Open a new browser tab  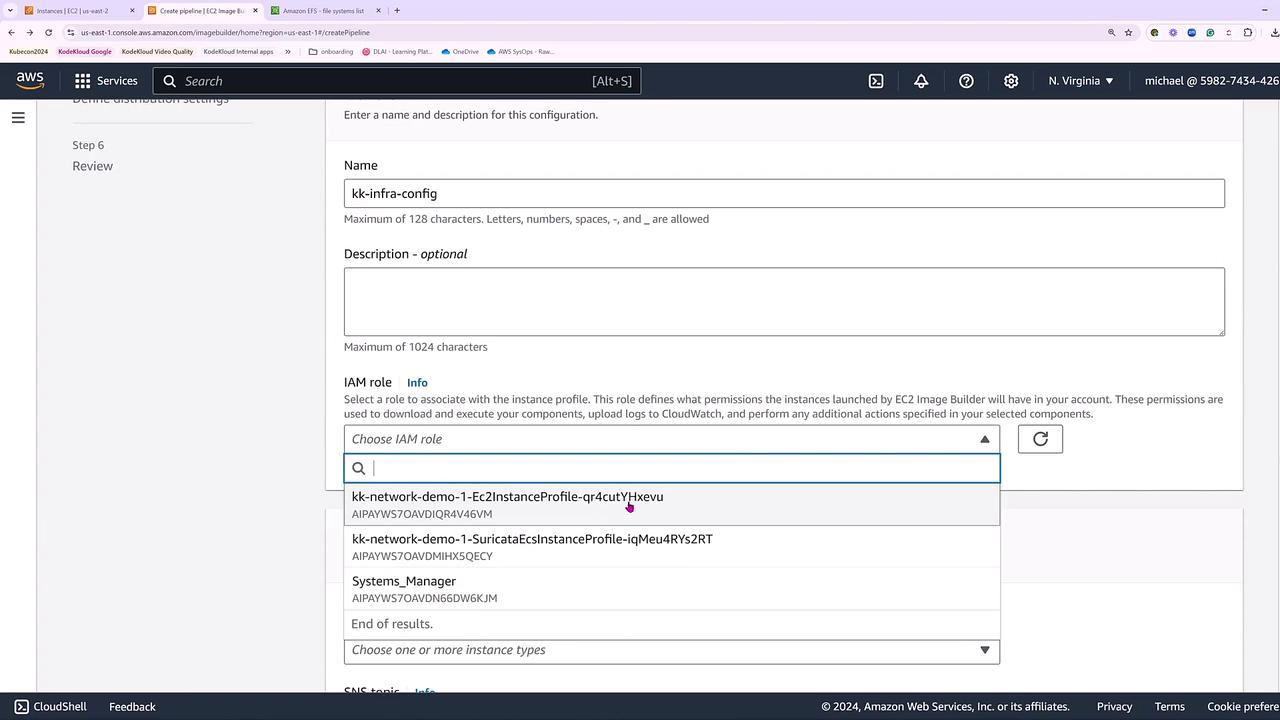[397, 11]
